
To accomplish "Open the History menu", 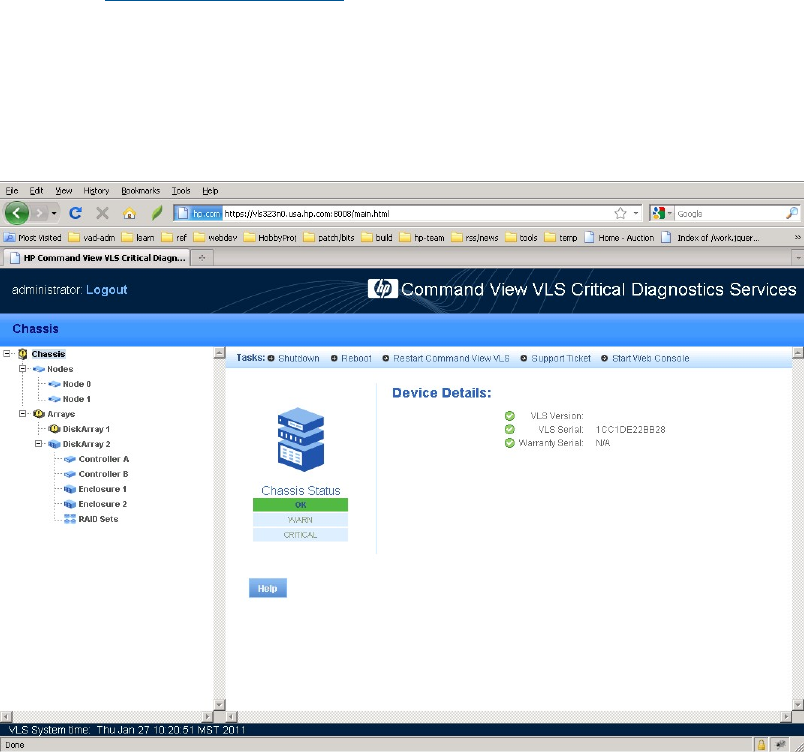I will [x=96, y=191].
